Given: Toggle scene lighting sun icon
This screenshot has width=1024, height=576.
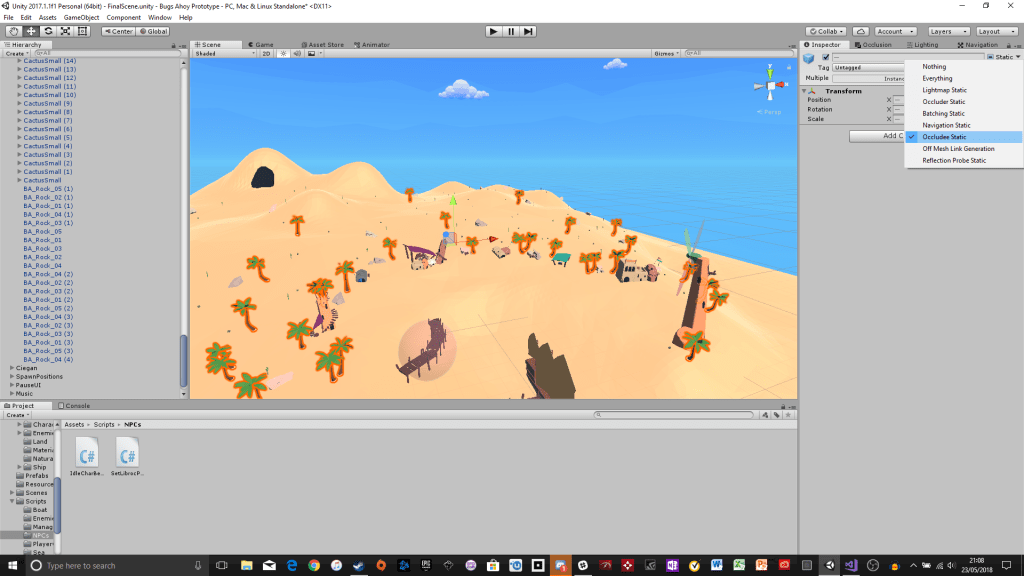Looking at the screenshot, I should (283, 53).
